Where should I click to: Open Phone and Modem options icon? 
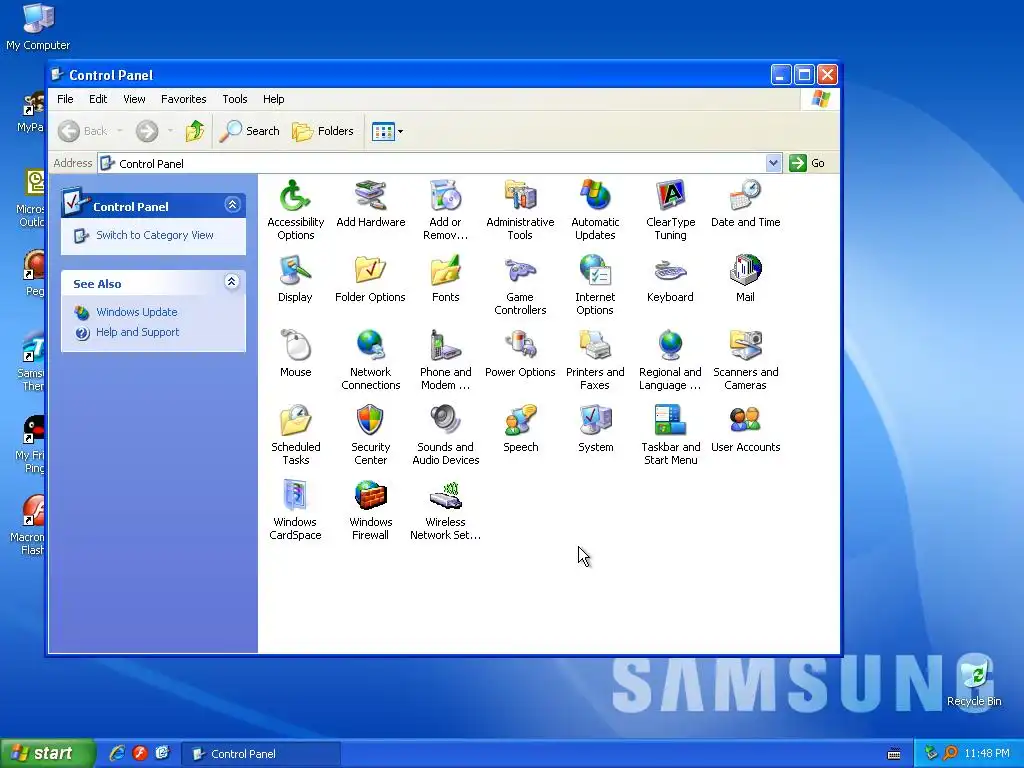pyautogui.click(x=445, y=345)
